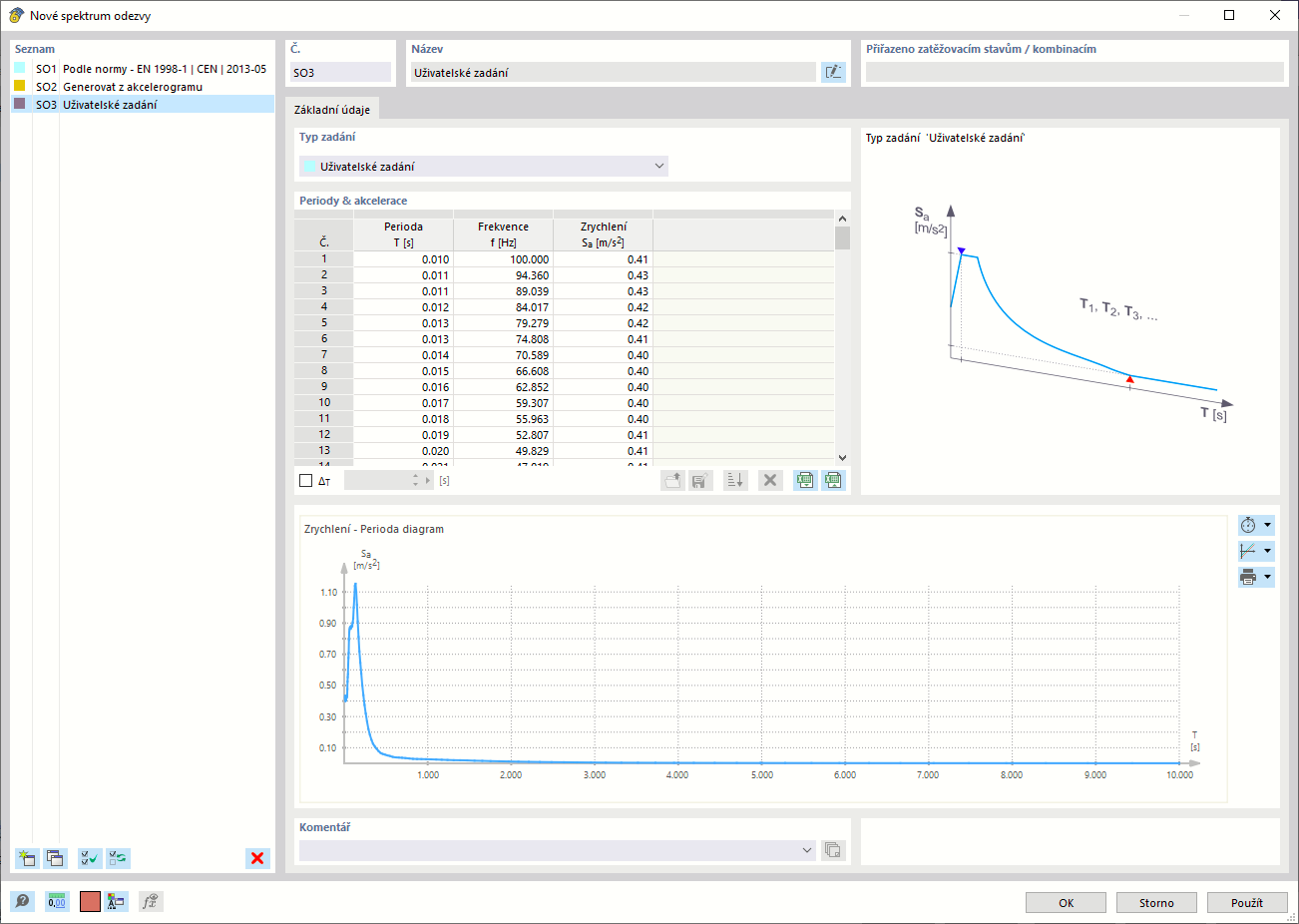Create a new response spectrum in the list
Viewport: 1299px width, 924px height.
point(27,858)
